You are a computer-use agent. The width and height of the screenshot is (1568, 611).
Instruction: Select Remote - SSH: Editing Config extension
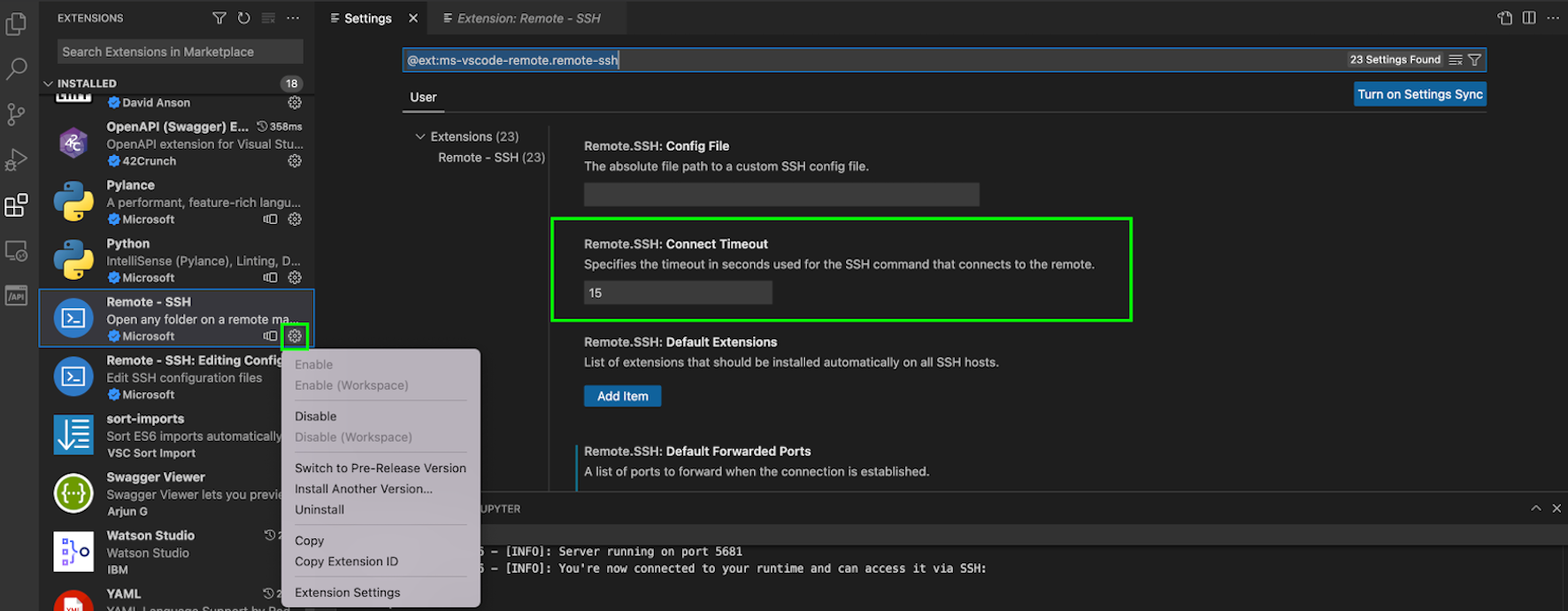coord(161,377)
